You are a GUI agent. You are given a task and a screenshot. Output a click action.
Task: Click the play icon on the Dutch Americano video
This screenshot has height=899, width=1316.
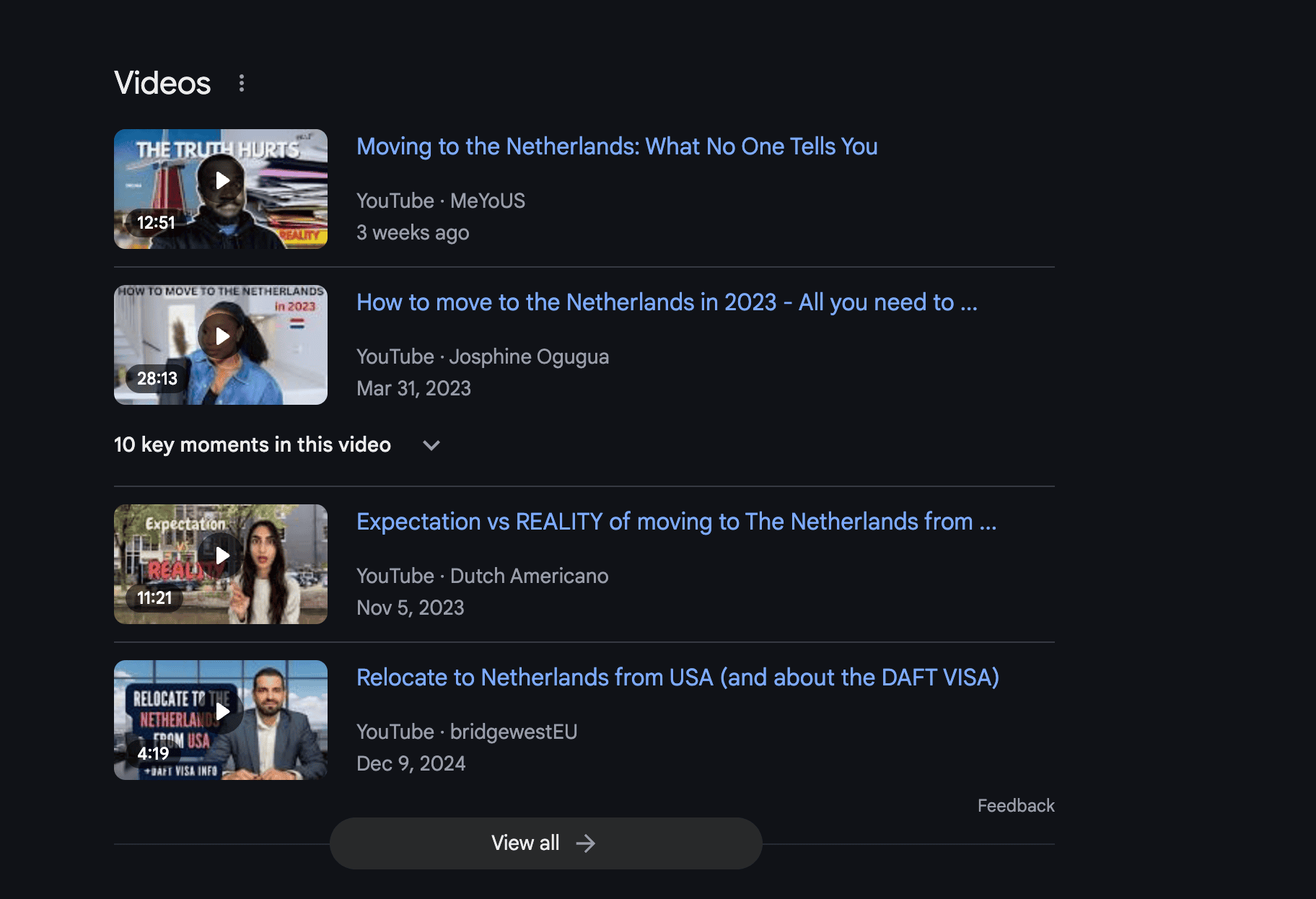tap(222, 556)
